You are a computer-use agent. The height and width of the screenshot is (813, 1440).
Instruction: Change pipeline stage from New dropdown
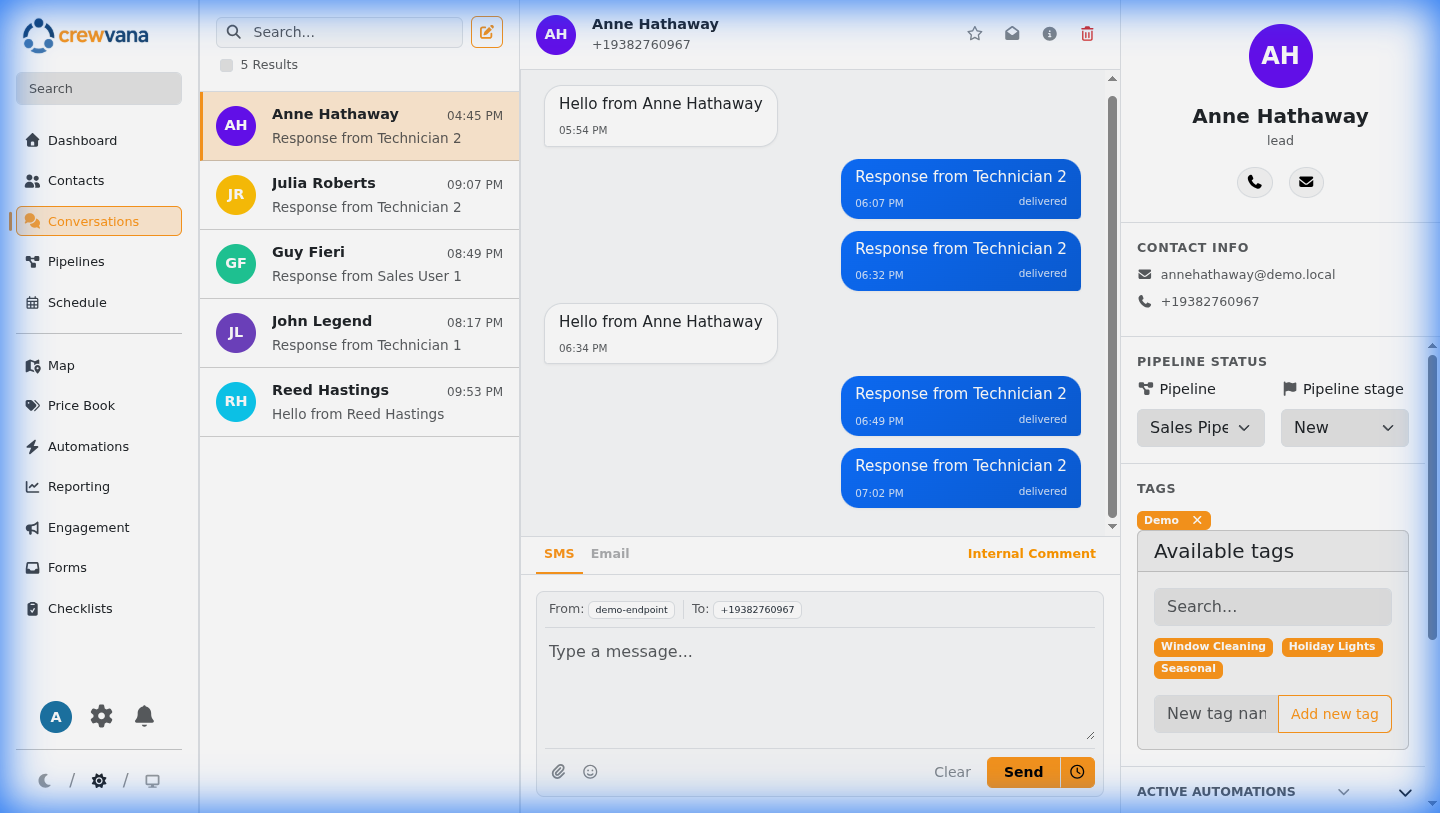click(x=1344, y=427)
